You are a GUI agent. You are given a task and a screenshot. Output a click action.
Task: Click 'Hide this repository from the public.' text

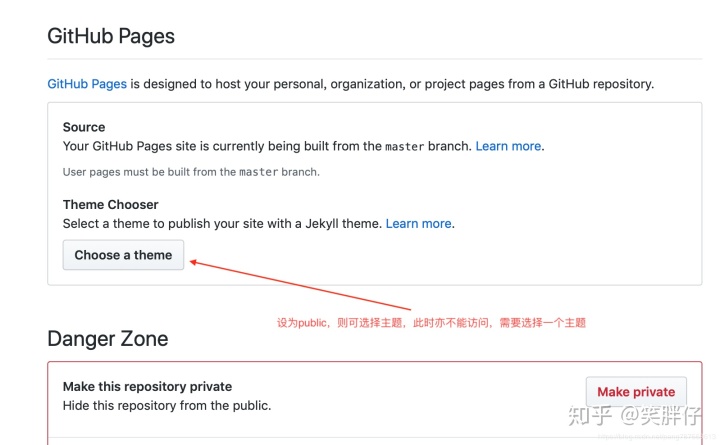click(167, 406)
